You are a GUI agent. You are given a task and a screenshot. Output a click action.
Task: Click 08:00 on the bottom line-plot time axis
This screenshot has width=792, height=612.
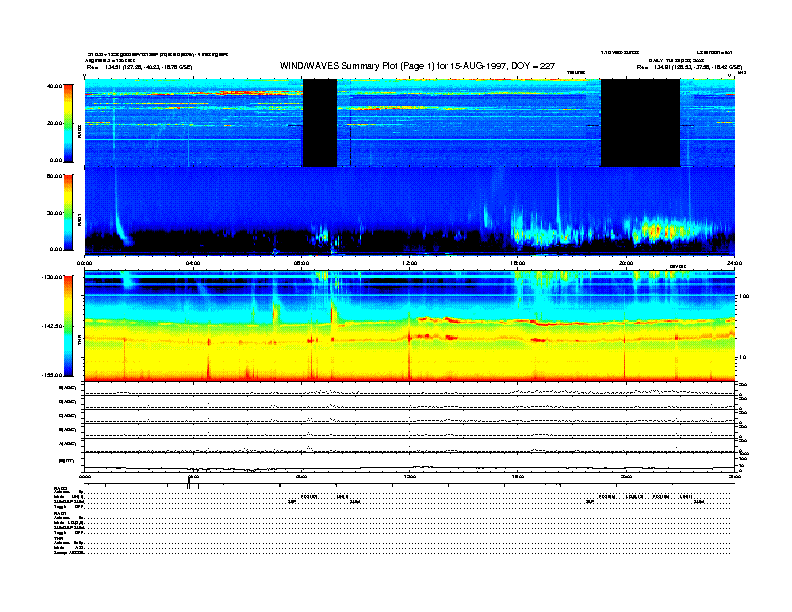coord(301,477)
